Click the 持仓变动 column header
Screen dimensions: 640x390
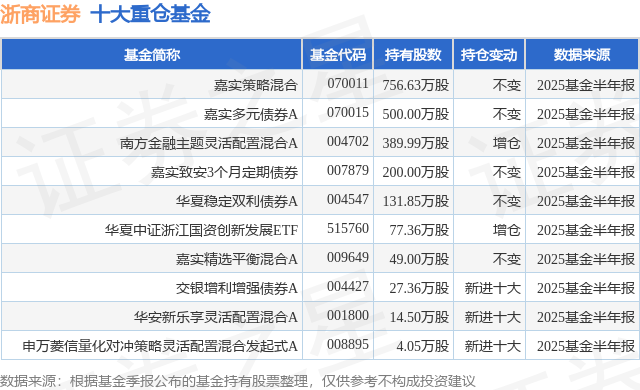point(489,55)
